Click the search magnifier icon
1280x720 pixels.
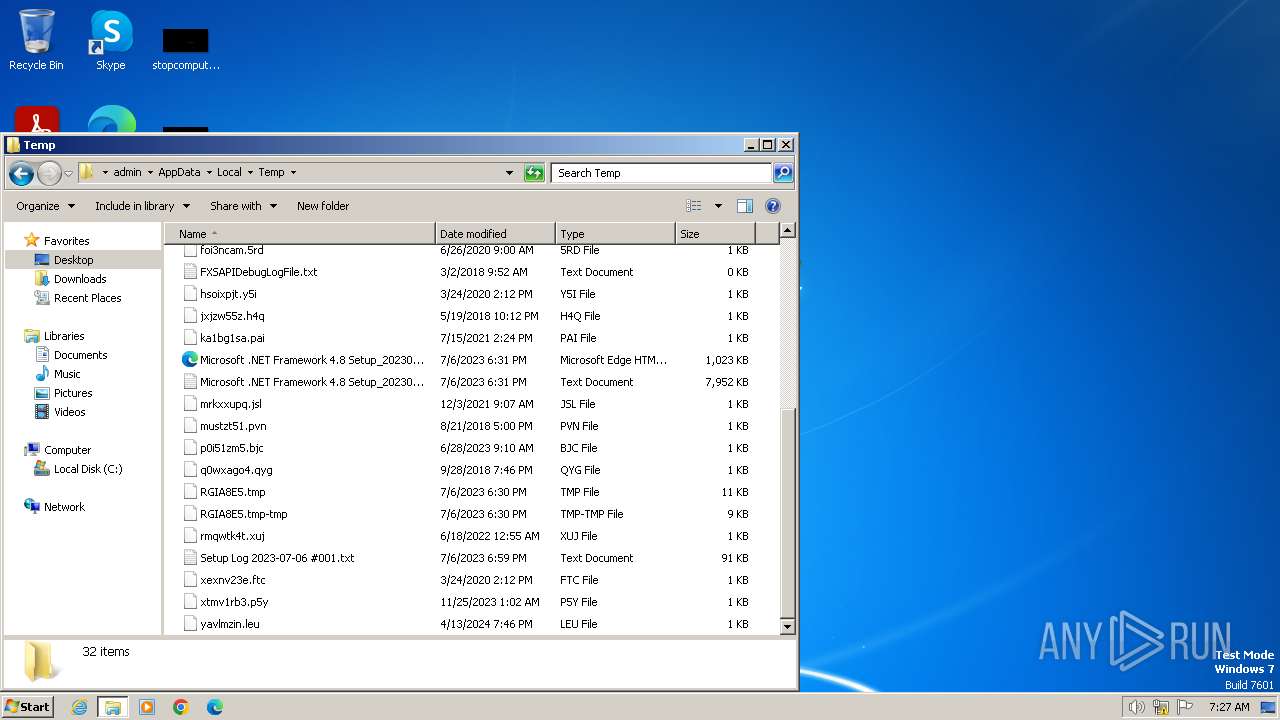(x=783, y=173)
